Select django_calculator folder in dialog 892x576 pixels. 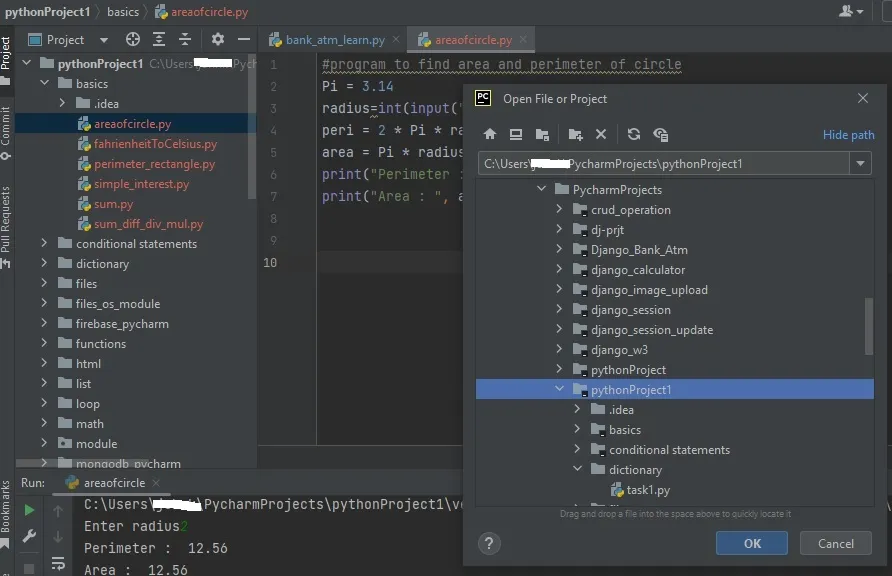[637, 270]
